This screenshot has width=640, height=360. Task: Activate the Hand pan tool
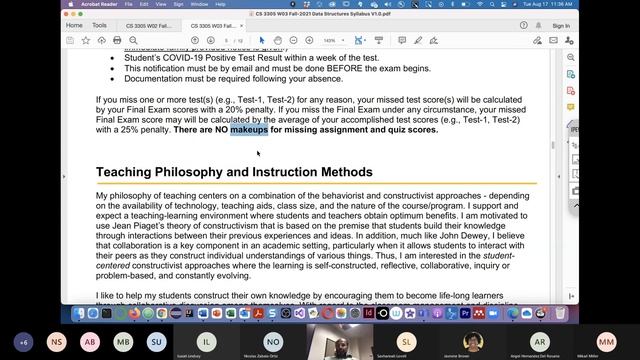278,40
